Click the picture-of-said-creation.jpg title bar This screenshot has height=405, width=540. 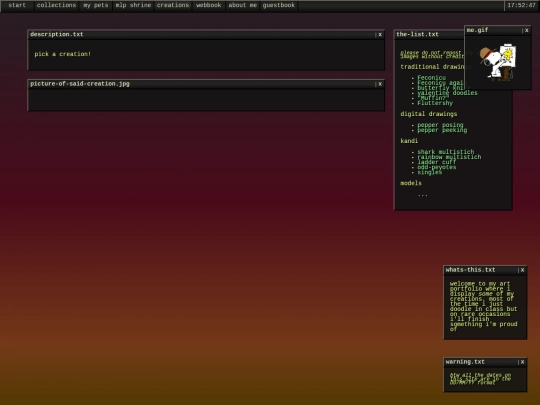click(206, 84)
